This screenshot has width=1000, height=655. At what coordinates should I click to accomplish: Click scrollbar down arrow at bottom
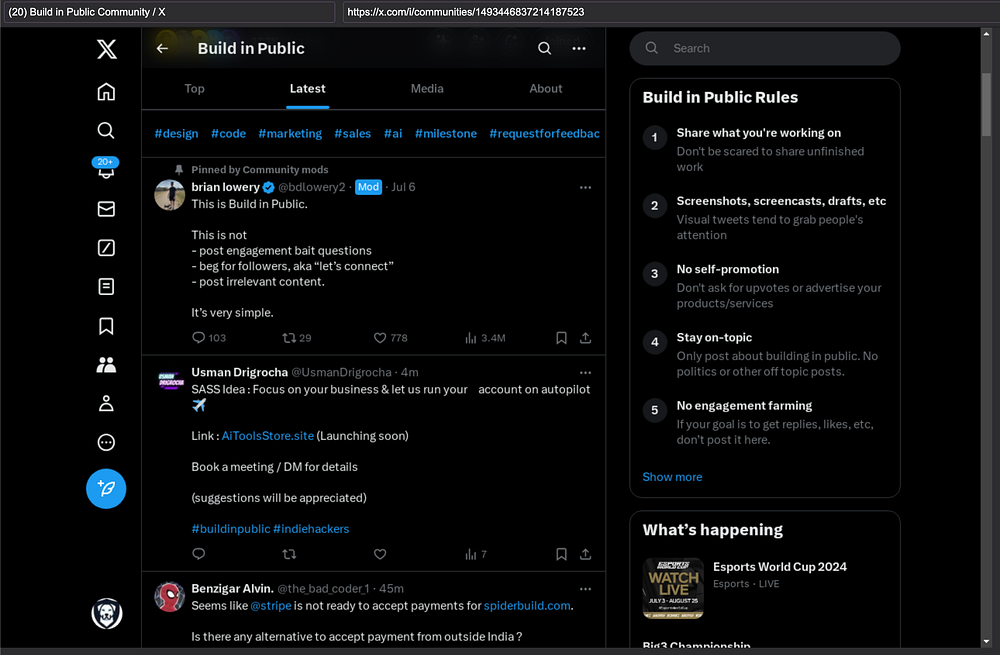987,642
